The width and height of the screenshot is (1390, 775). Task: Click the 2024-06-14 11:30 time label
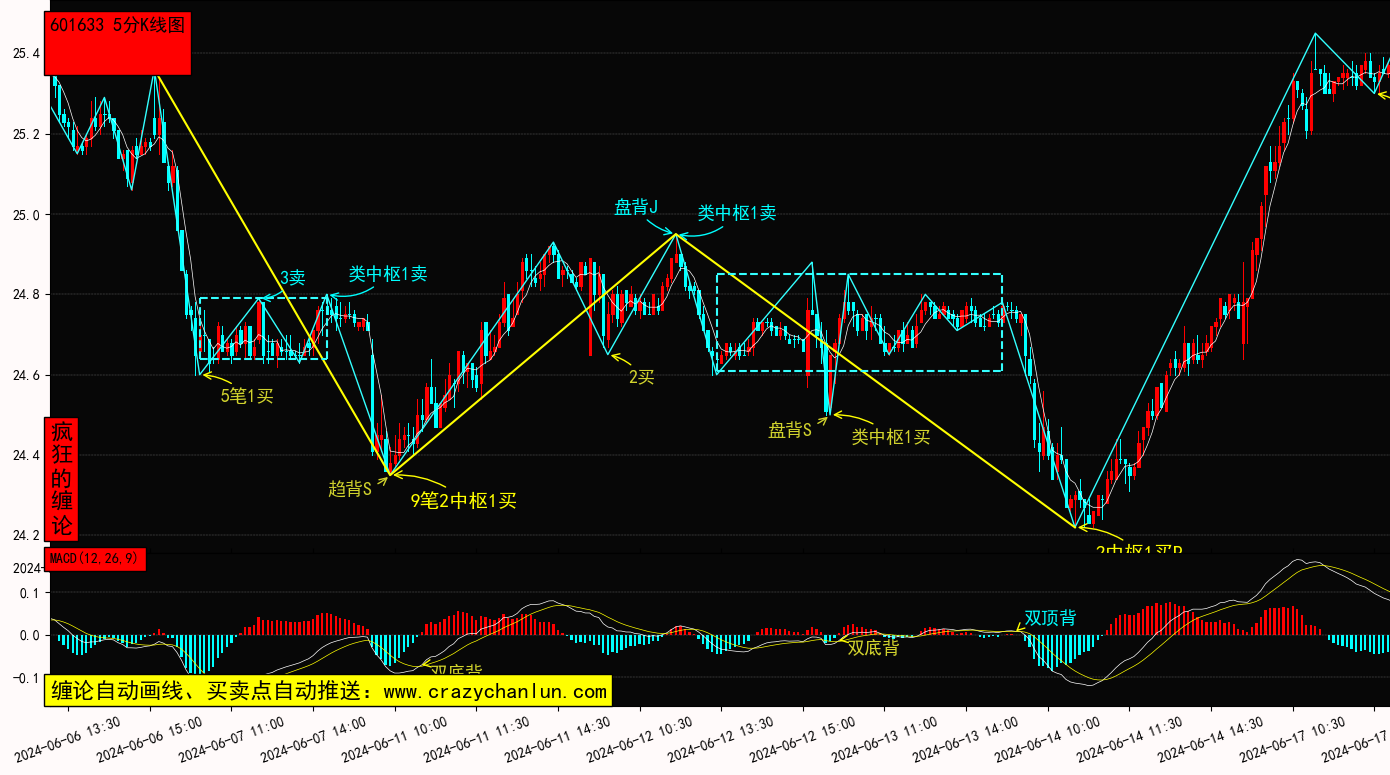click(1128, 739)
